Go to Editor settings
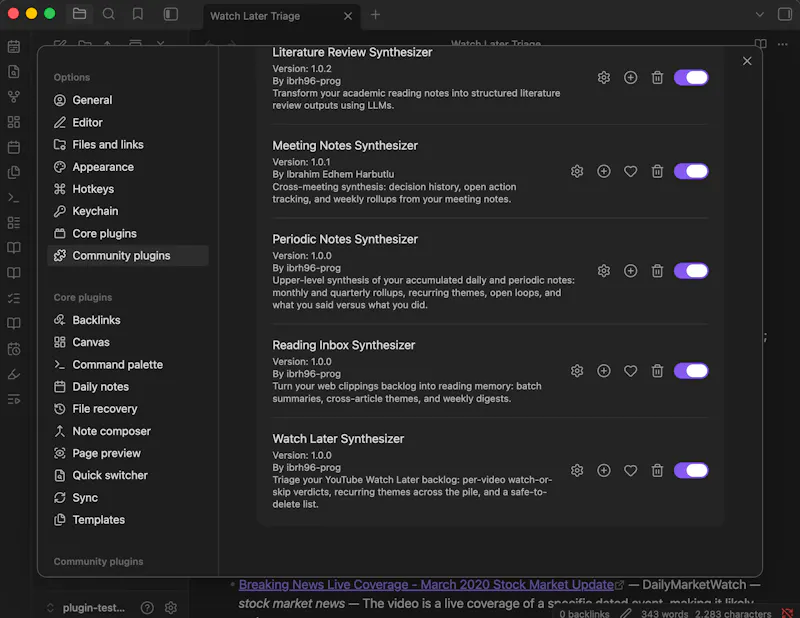The height and width of the screenshot is (618, 800). click(128, 122)
